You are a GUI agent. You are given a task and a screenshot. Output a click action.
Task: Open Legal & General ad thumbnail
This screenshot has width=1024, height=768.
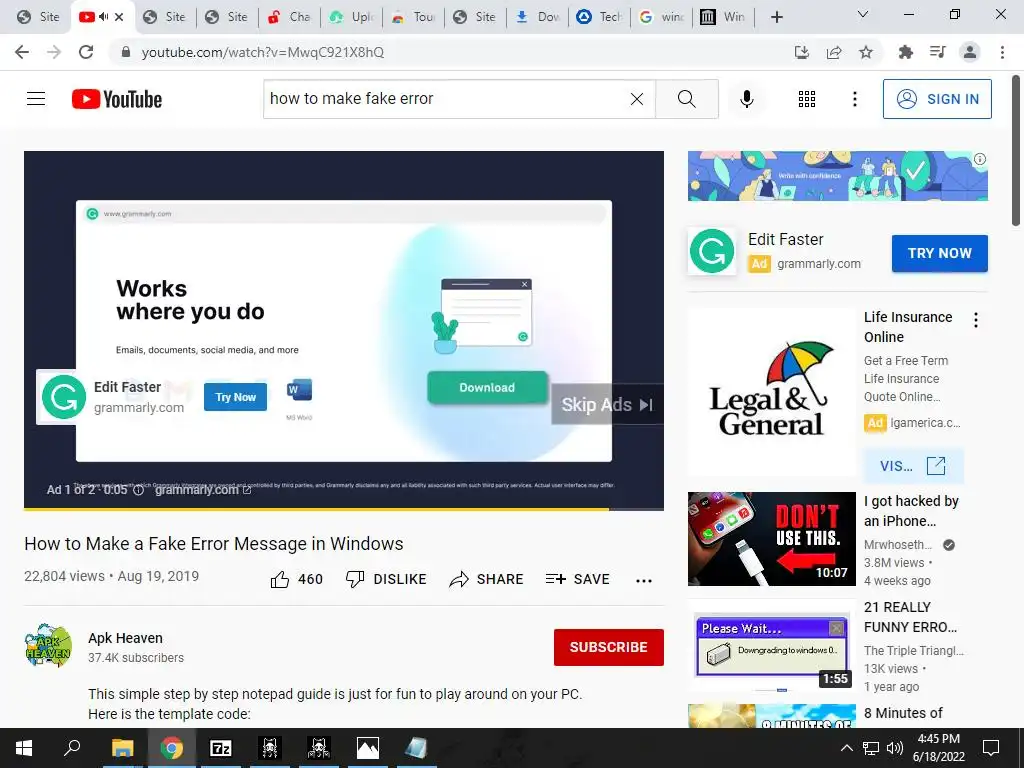[771, 392]
